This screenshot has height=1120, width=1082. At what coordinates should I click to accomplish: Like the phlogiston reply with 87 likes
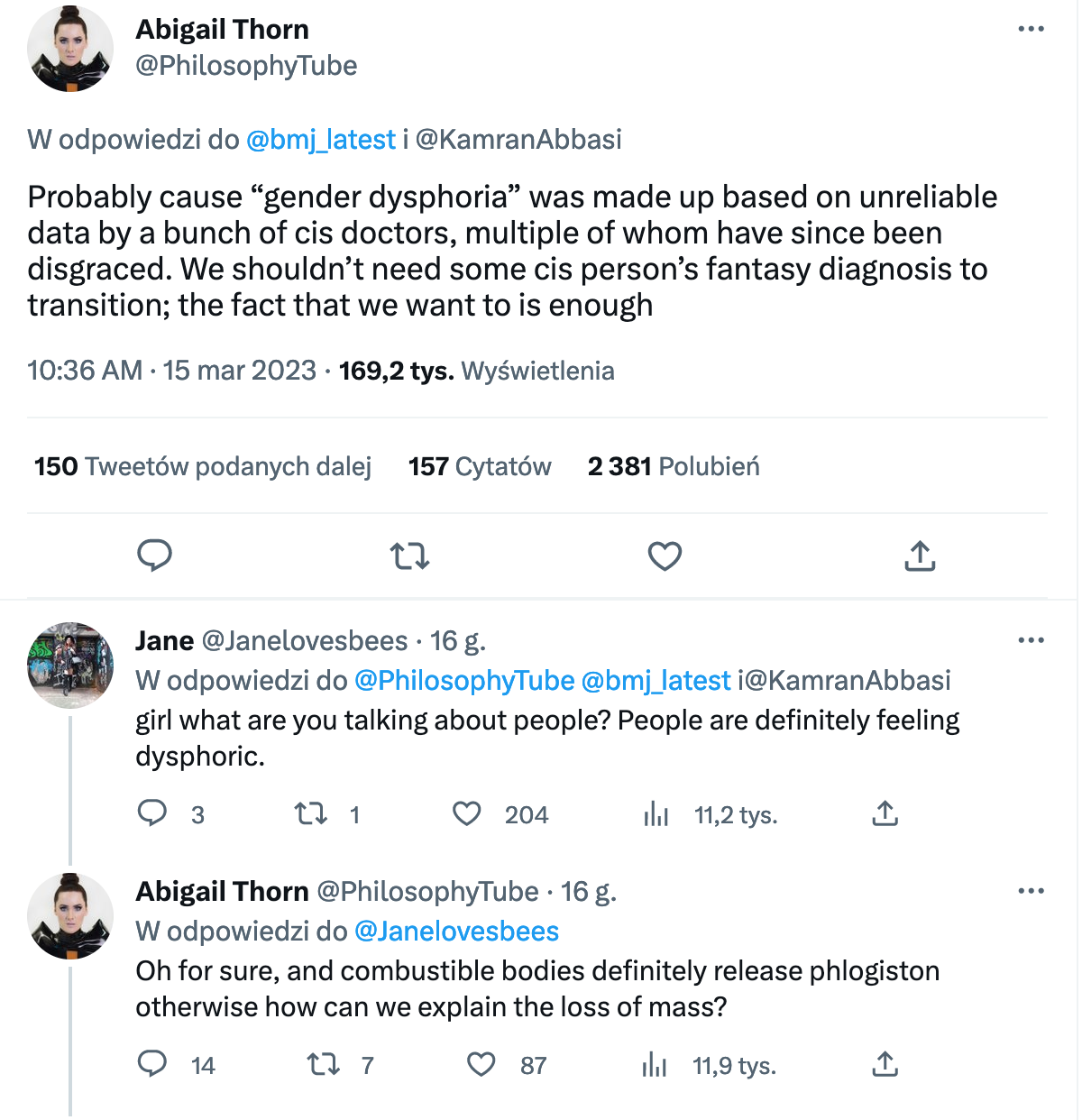tap(507, 1065)
